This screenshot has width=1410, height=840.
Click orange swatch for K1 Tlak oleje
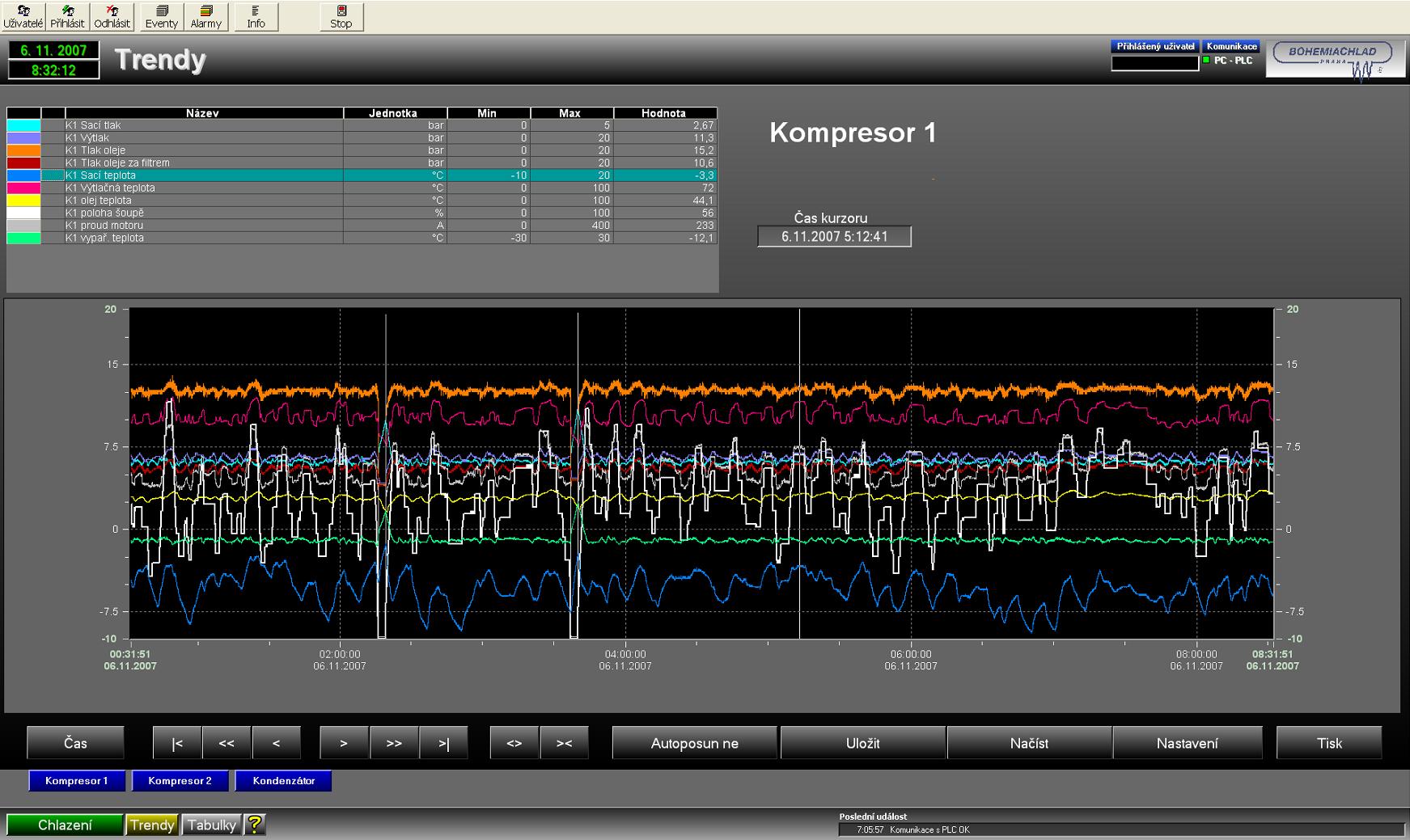coord(23,150)
